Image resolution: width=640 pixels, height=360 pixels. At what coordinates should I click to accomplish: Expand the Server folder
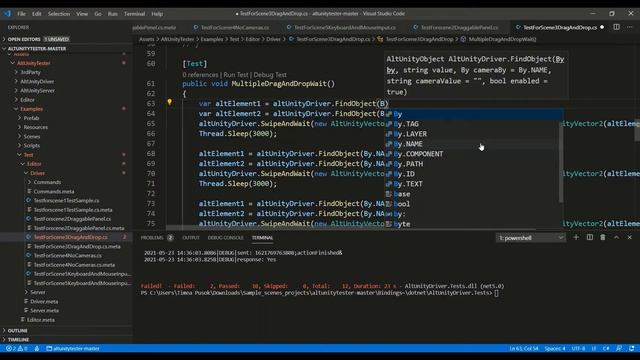(38, 292)
